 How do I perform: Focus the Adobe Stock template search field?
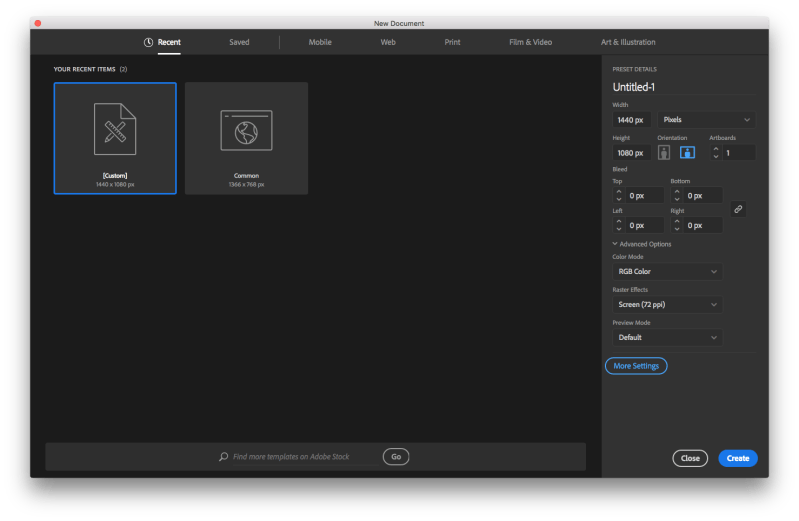tap(306, 457)
